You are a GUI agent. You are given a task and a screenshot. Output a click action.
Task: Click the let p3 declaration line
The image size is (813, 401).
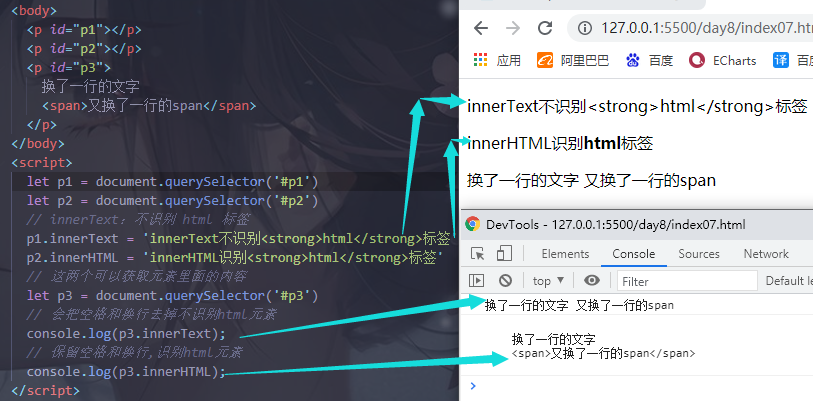[172, 296]
